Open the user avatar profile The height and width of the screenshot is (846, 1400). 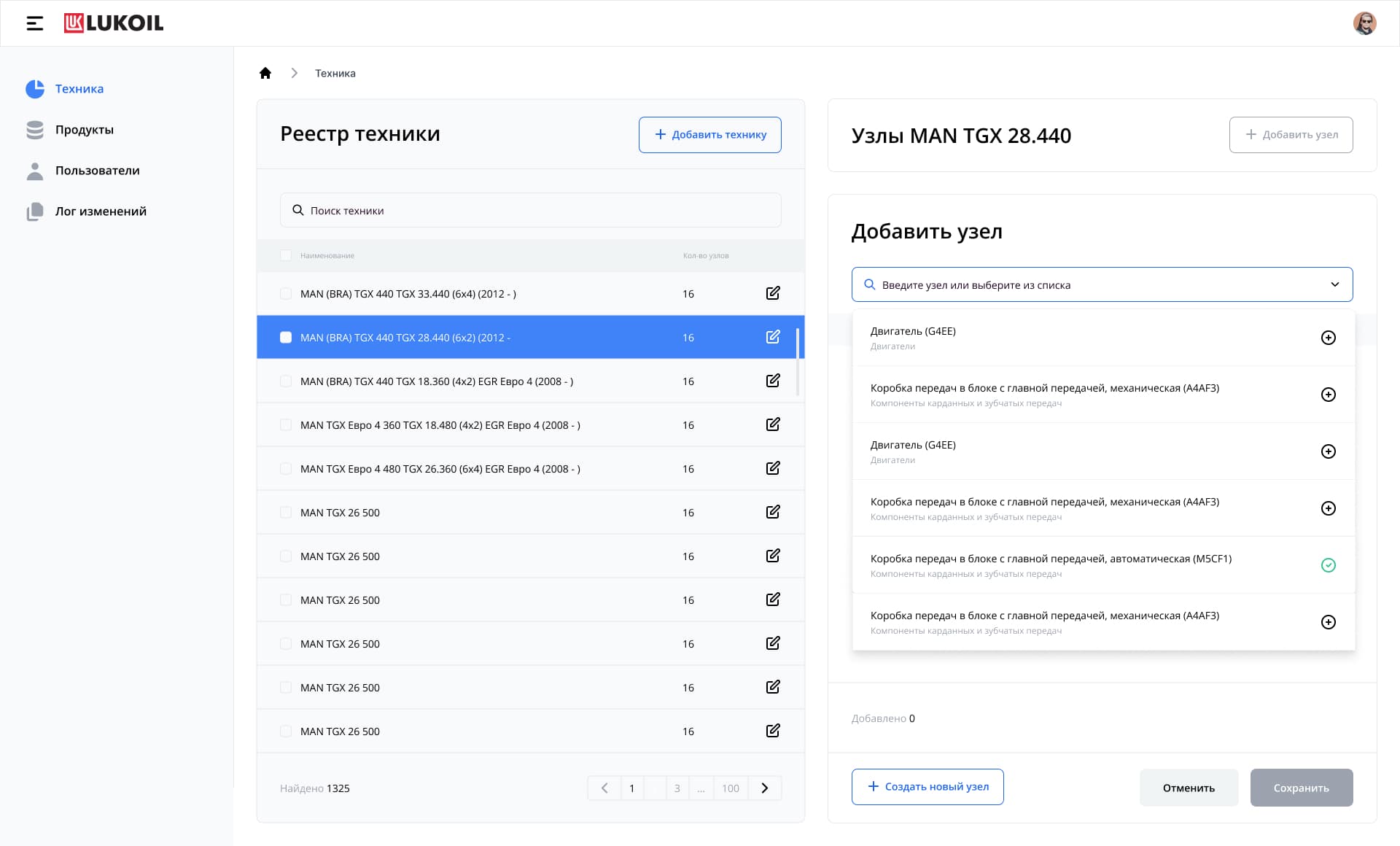pos(1364,23)
